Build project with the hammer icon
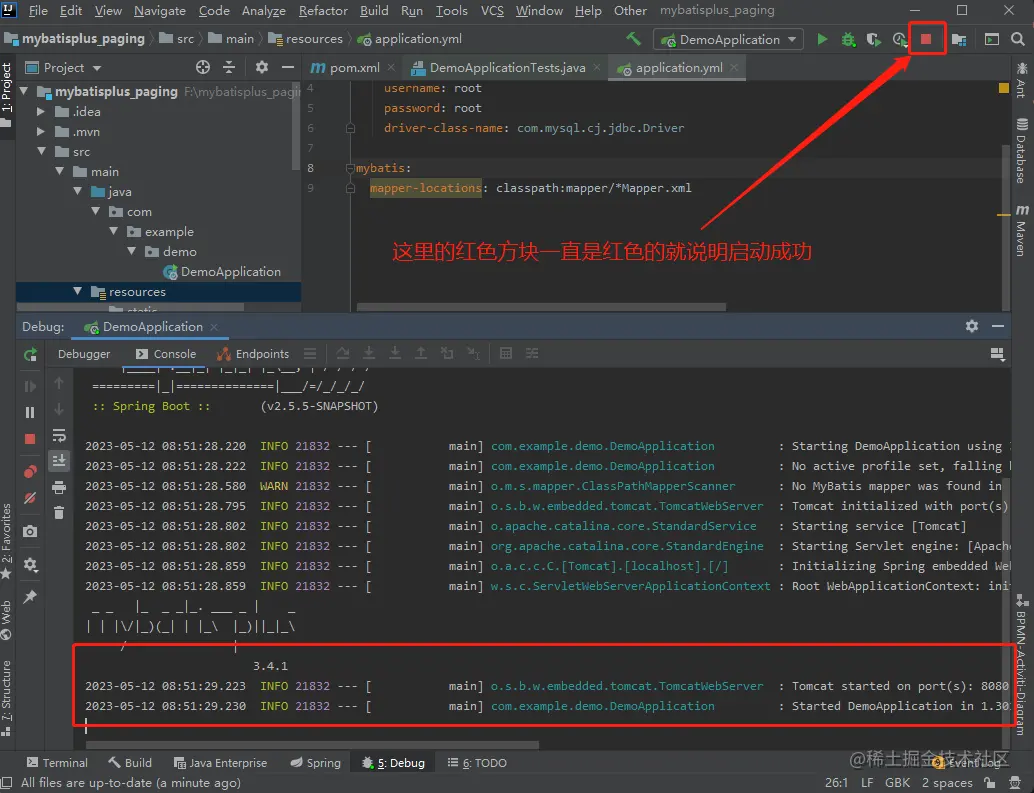Screen dimensions: 1034x793 633,40
